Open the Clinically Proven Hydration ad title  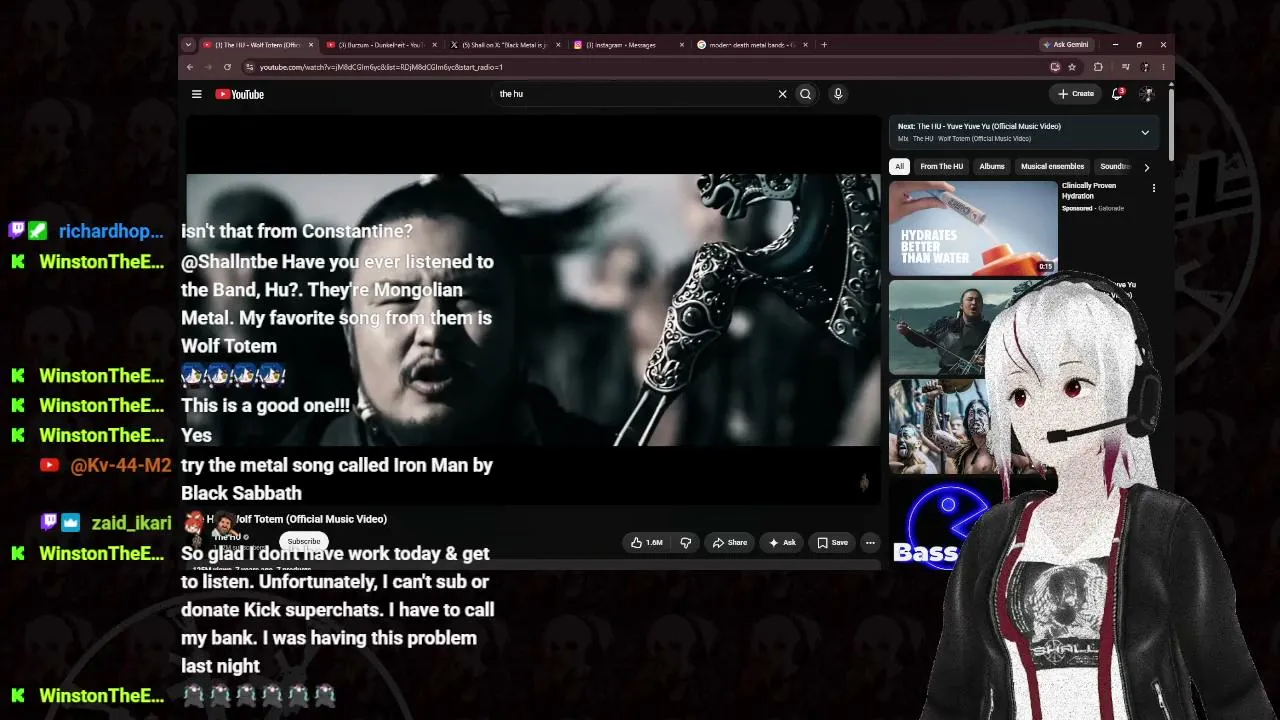tap(1089, 190)
